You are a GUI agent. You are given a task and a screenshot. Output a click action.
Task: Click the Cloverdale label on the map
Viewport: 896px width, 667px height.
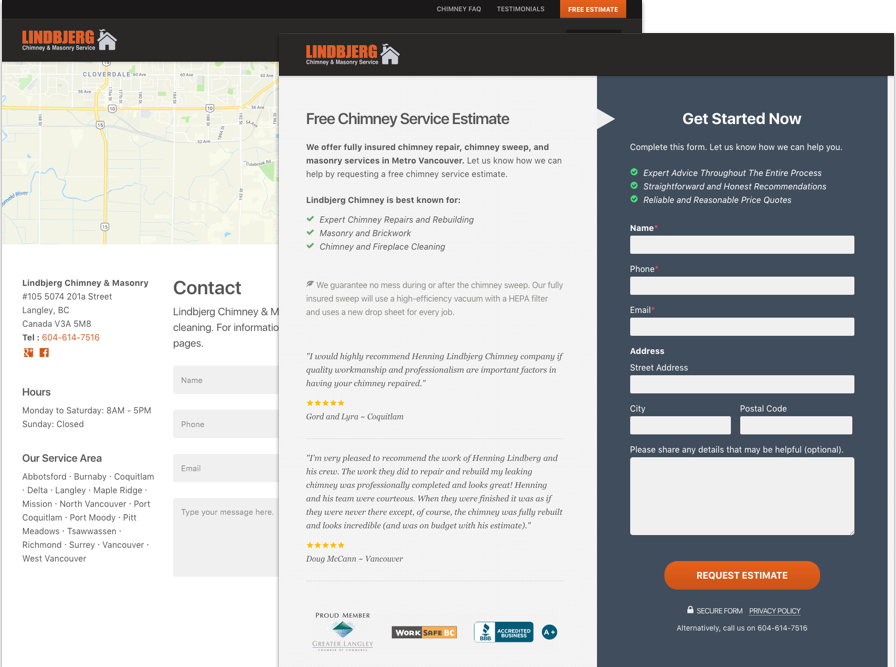coord(106,74)
